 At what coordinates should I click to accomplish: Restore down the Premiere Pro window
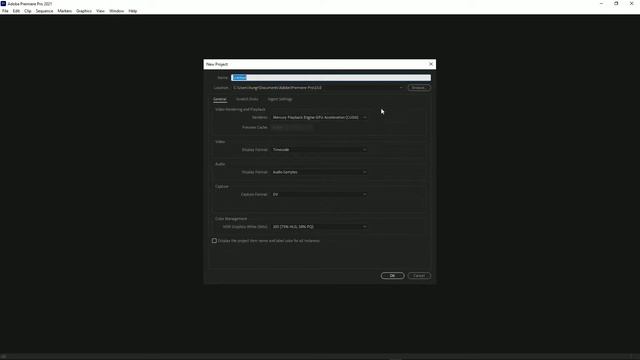pos(616,3)
